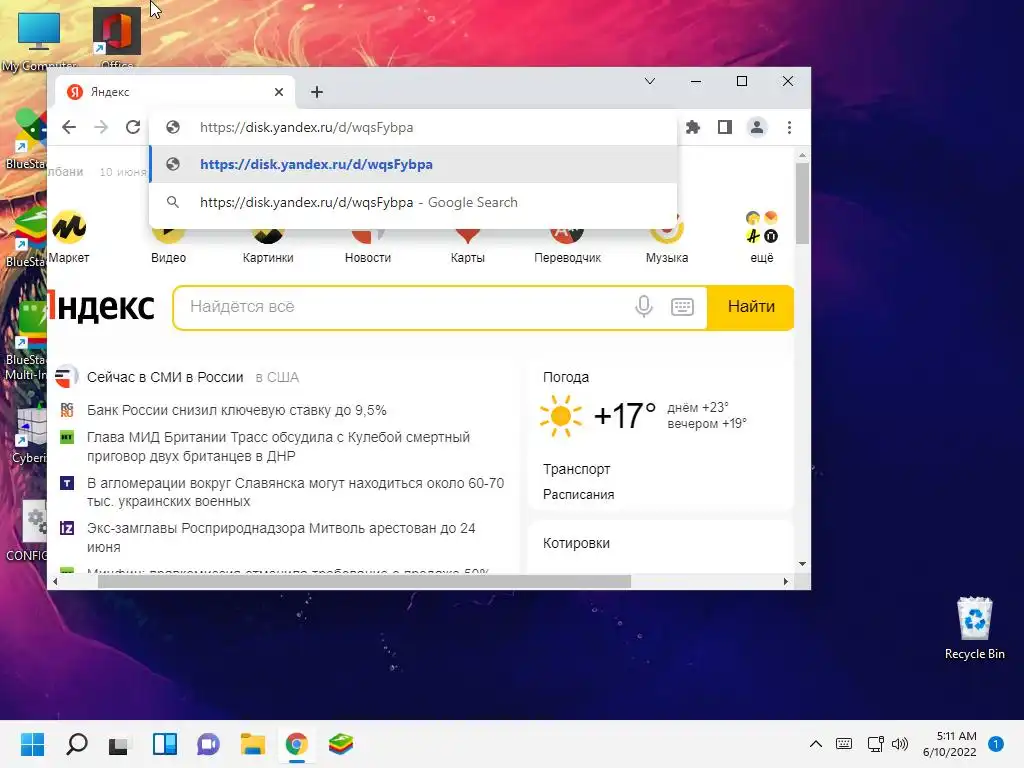Open the 5:11 AM clock and date
This screenshot has width=1024, height=768.
950,744
